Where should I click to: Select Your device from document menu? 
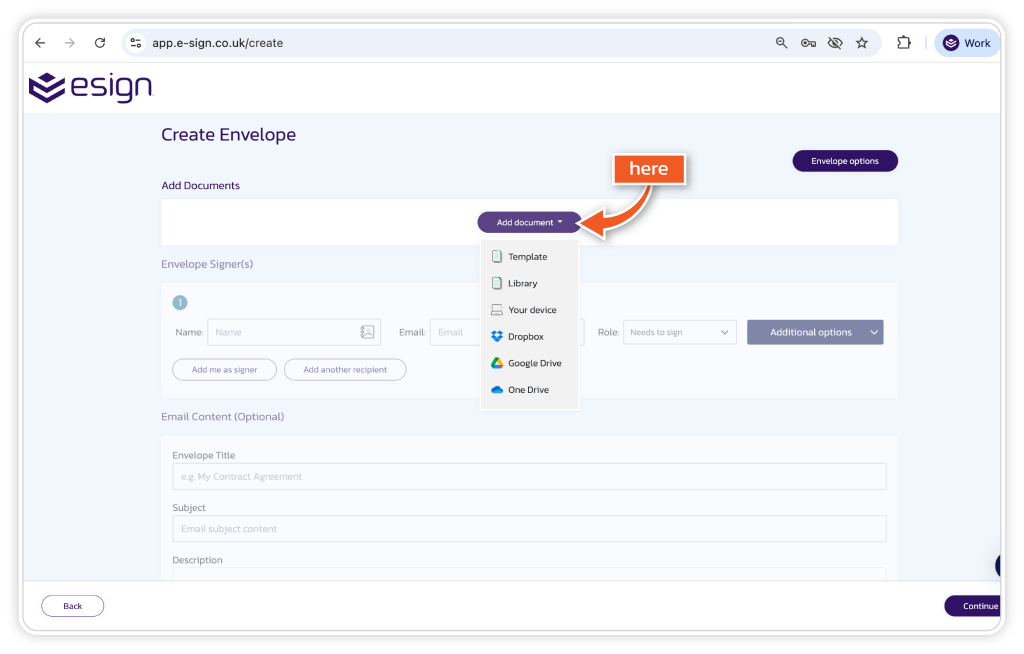(x=531, y=310)
